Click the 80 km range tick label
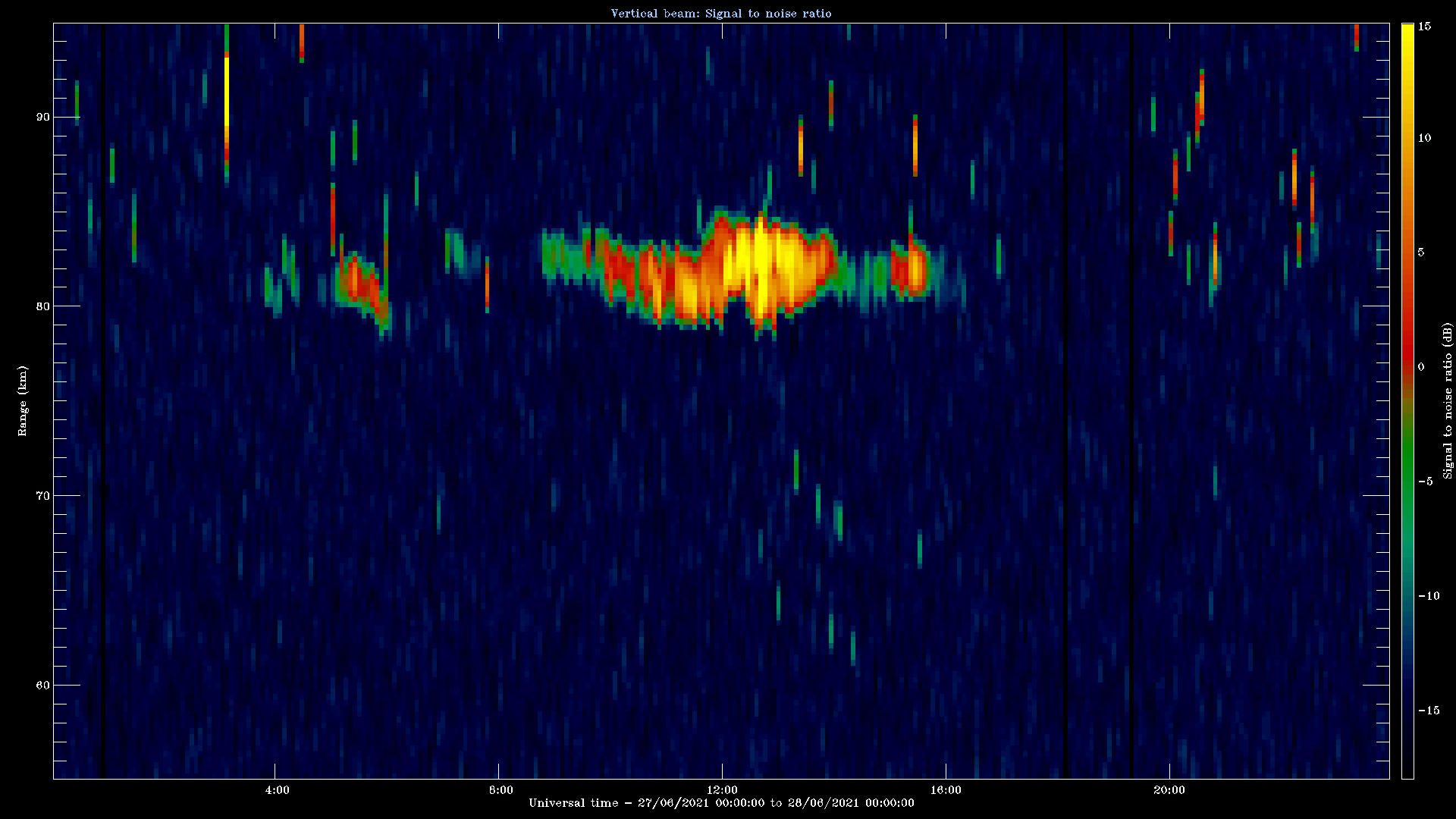The image size is (1456, 819). coord(42,306)
